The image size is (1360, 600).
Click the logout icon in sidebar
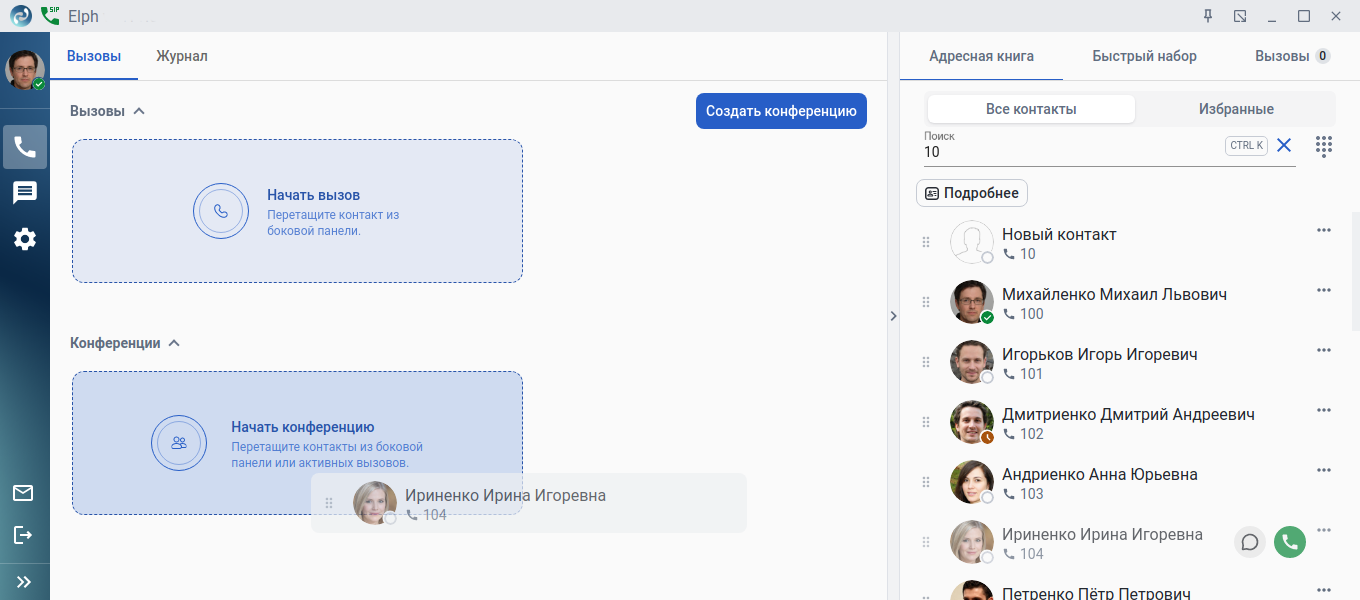[23, 535]
